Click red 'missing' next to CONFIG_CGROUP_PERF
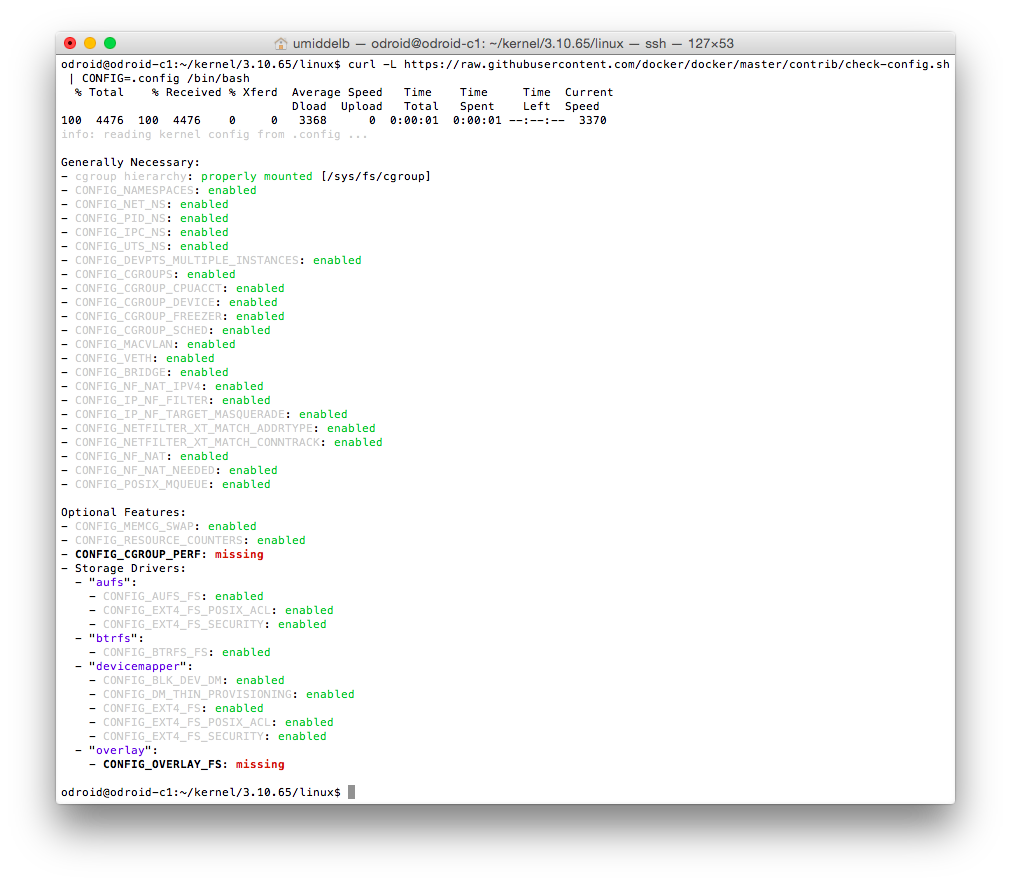This screenshot has width=1011, height=884. pos(239,555)
